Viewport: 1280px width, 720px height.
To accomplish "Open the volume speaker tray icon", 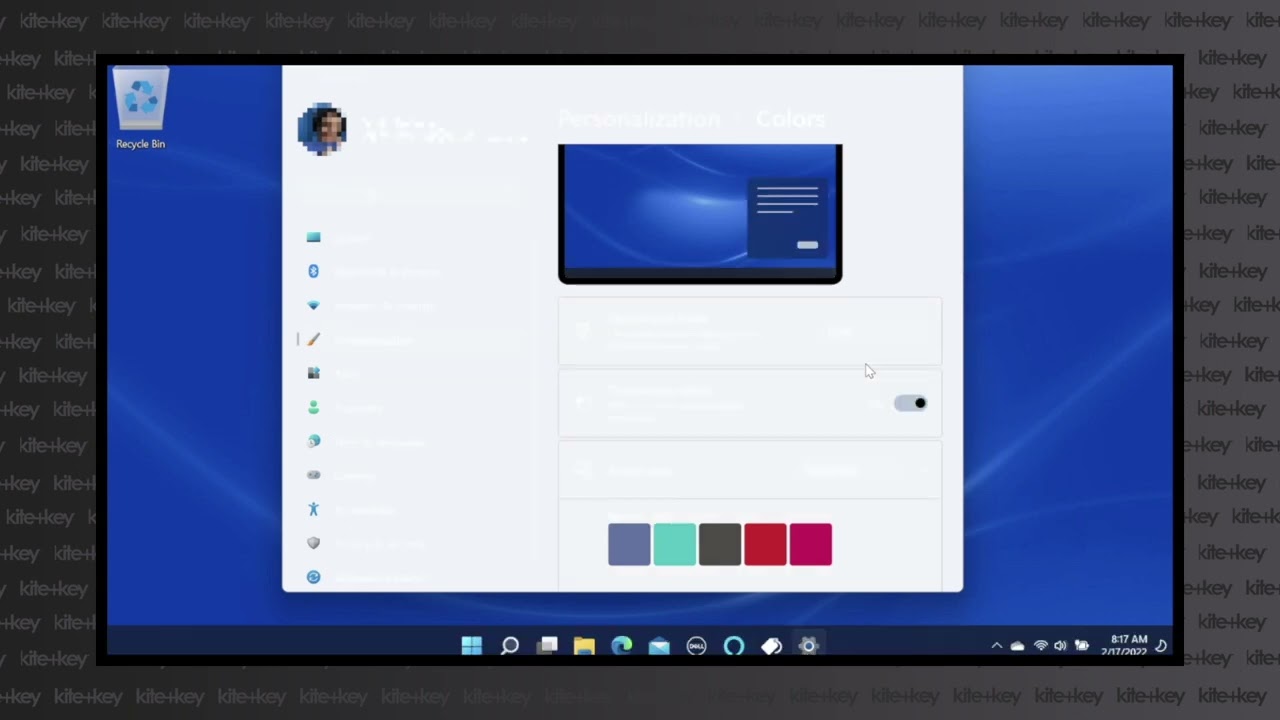I will 1060,646.
